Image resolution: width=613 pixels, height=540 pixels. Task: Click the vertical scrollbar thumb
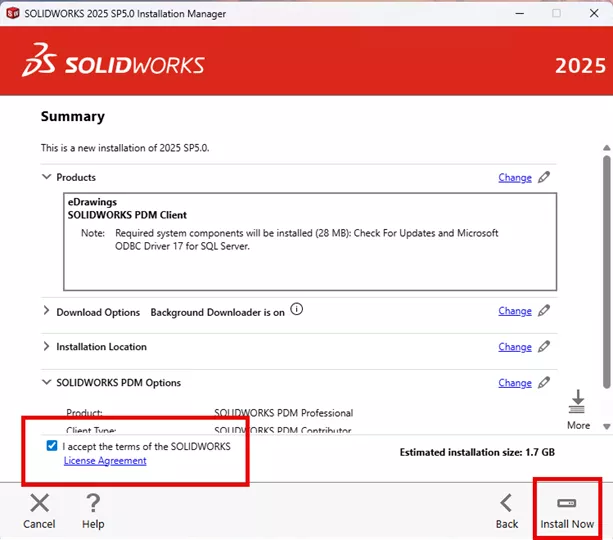click(x=607, y=272)
